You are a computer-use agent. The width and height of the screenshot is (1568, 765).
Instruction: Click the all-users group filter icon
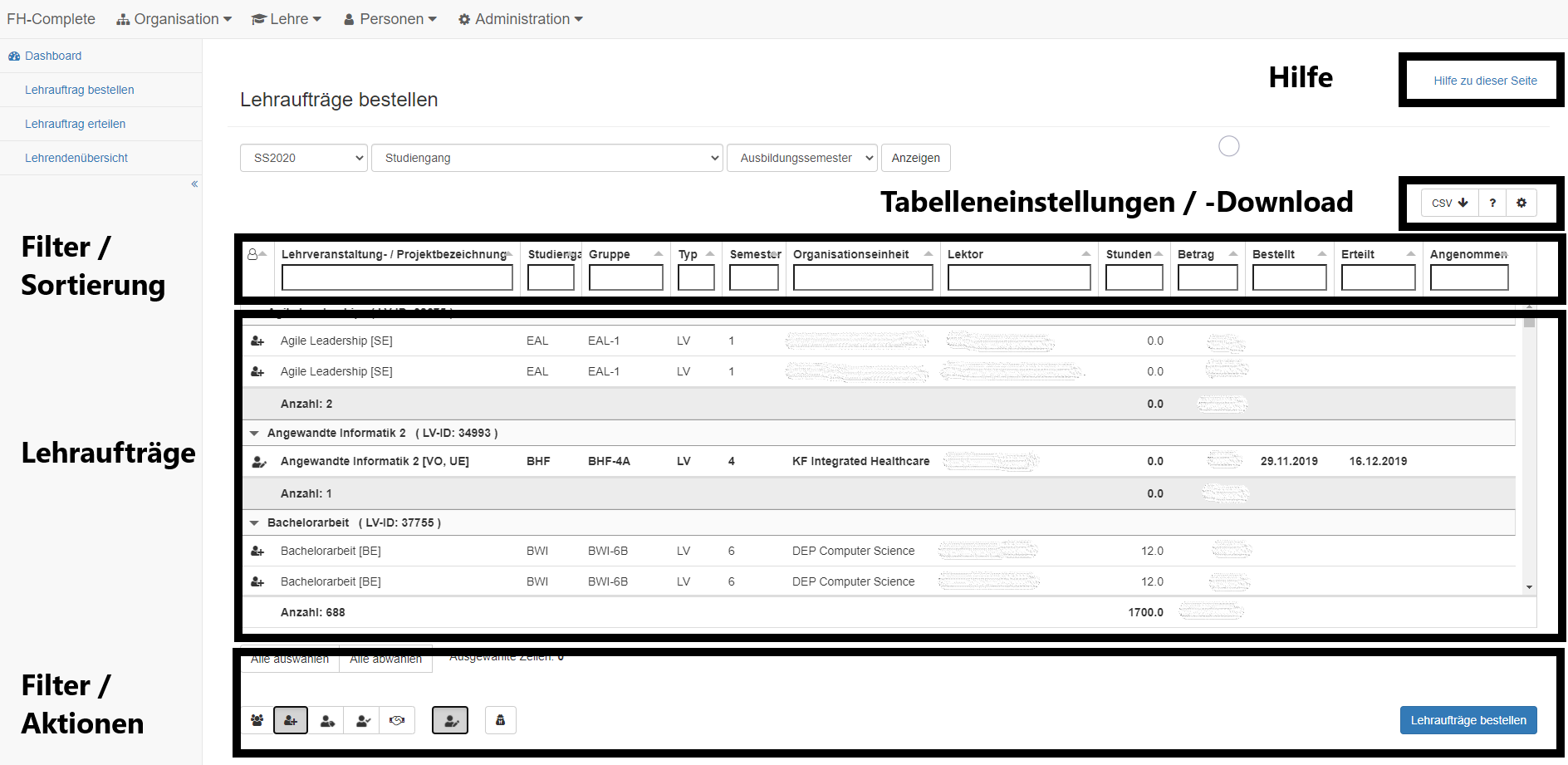pyautogui.click(x=257, y=720)
